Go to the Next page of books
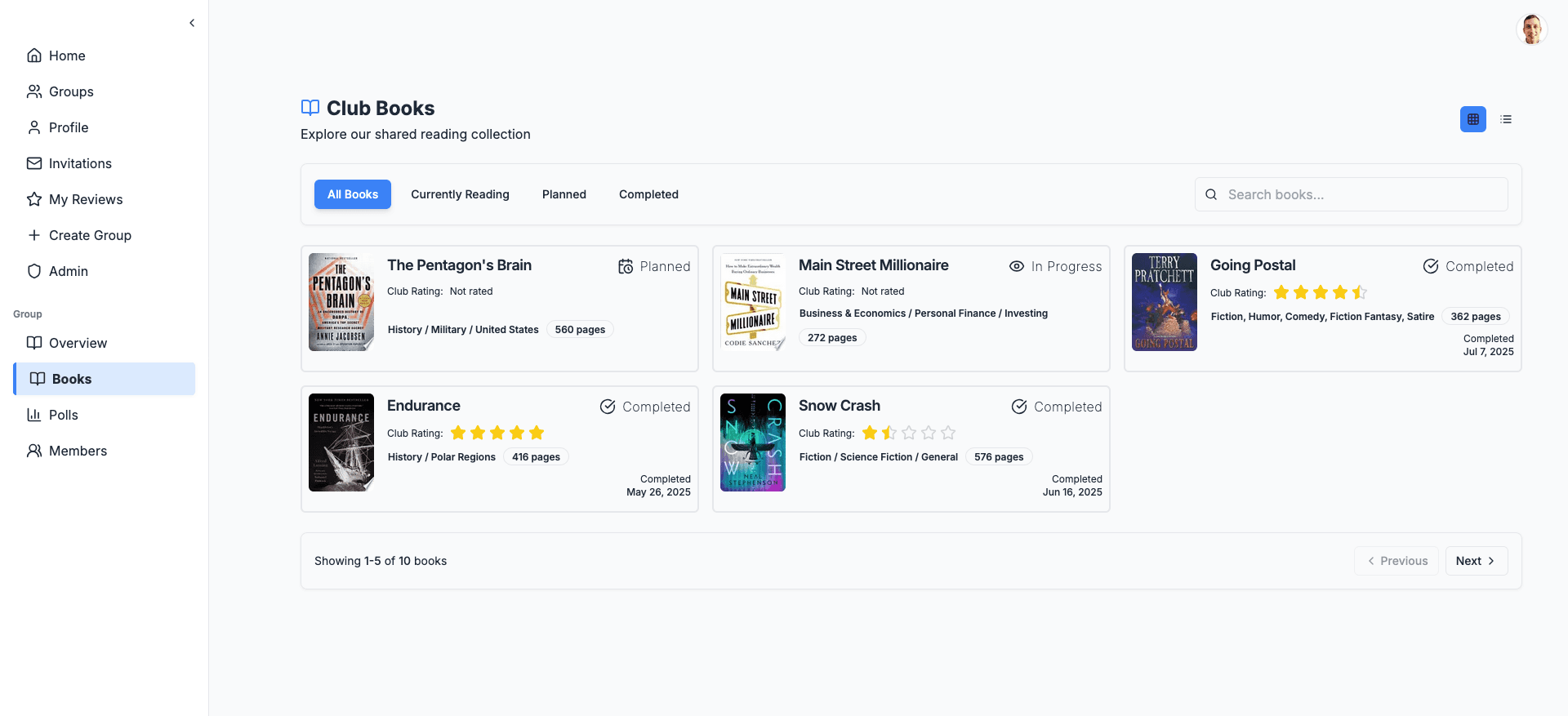Viewport: 1568px width, 716px height. [1477, 561]
